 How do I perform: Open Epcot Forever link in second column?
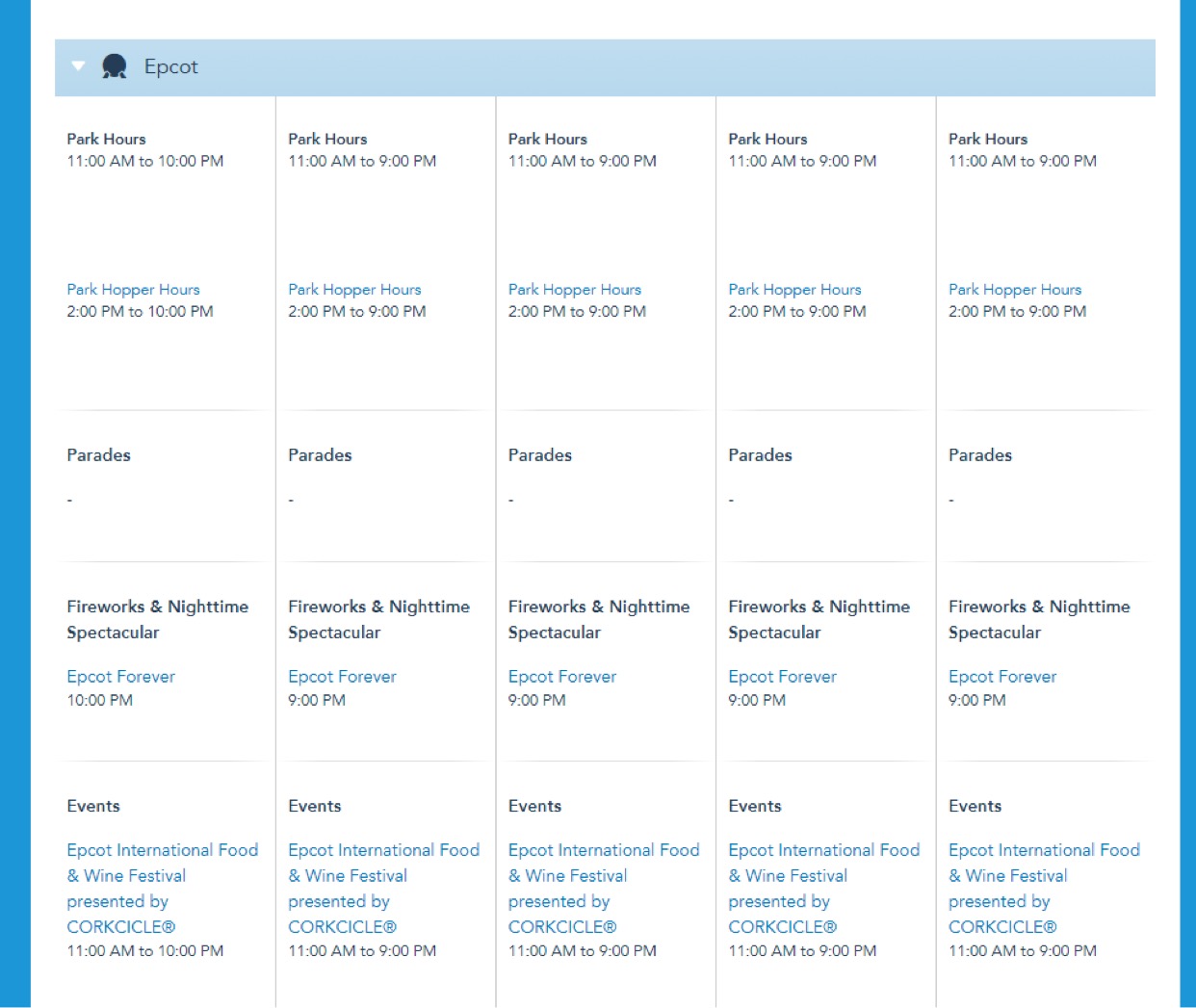click(342, 677)
